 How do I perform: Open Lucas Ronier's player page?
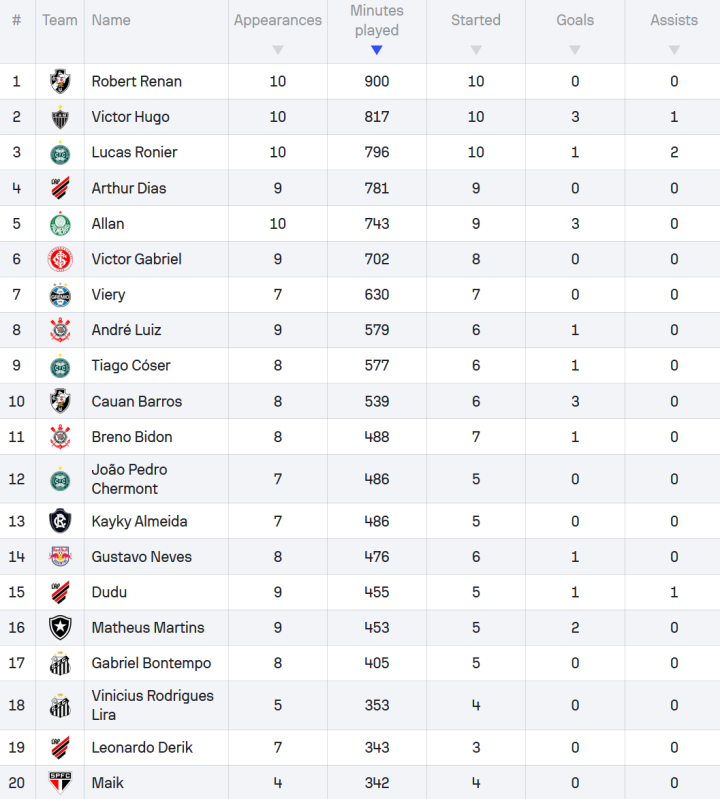click(134, 152)
